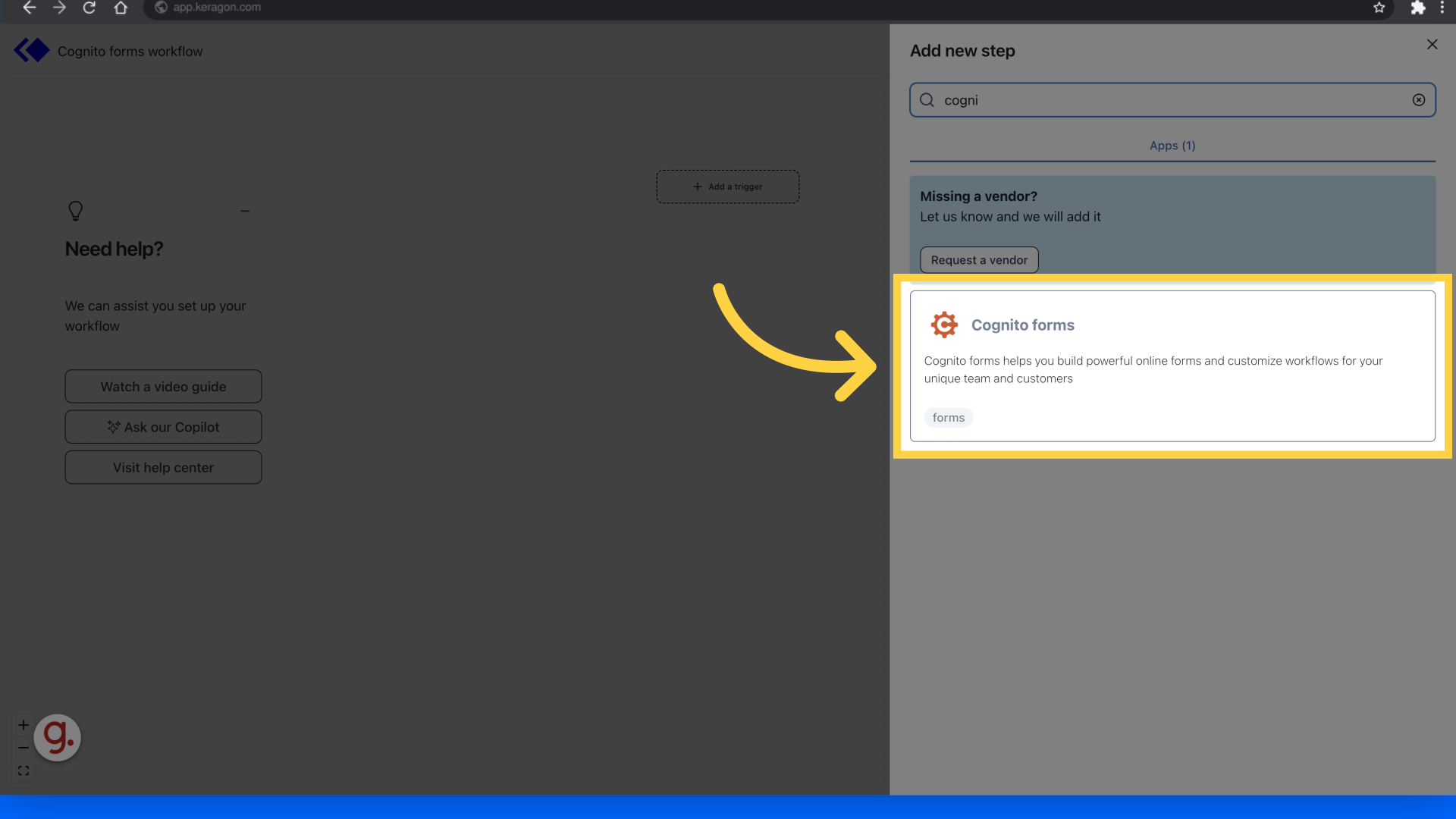This screenshot has height=819, width=1456.
Task: Click Request a vendor
Action: coord(979,259)
